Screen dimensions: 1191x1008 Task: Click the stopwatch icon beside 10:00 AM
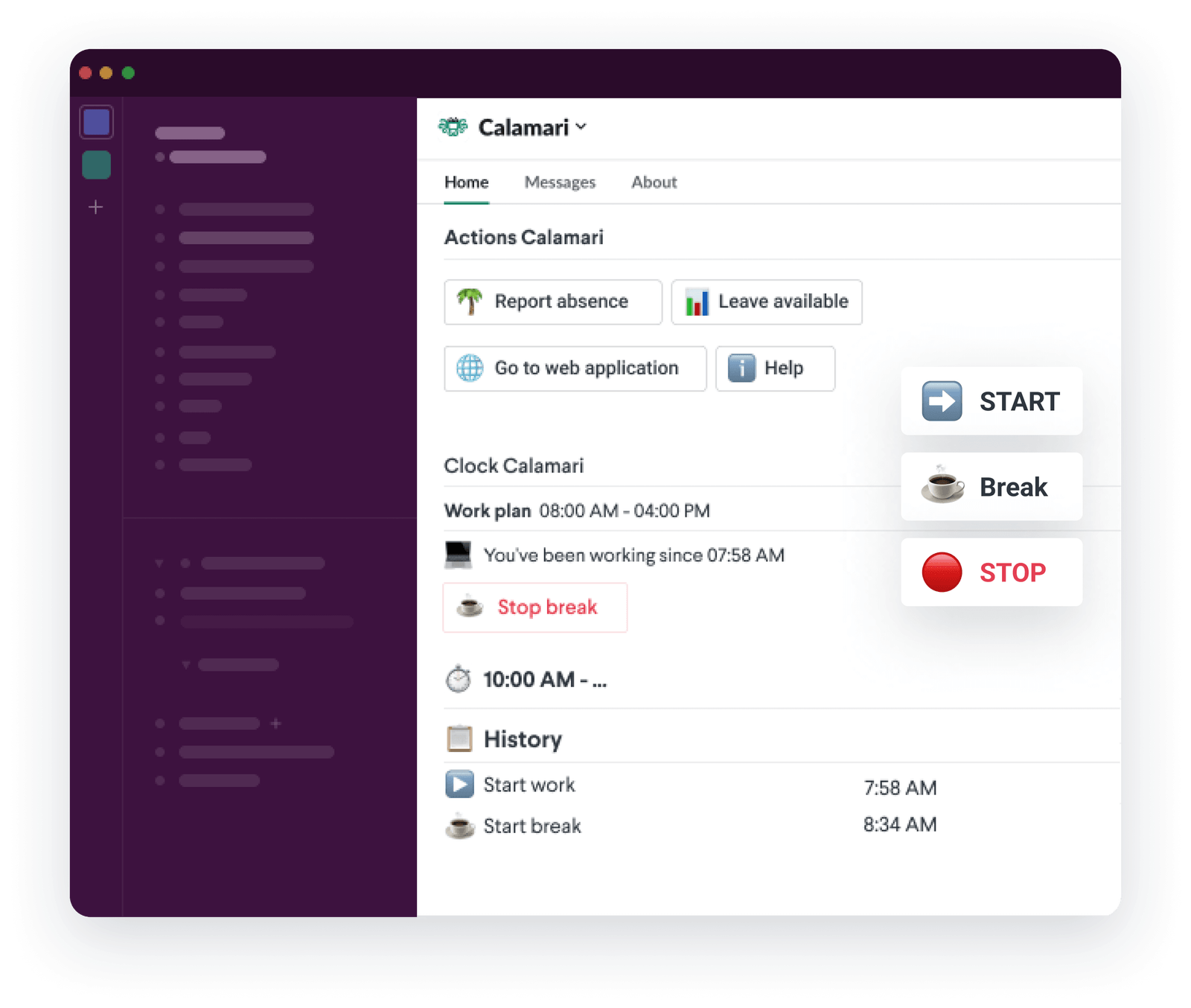[x=459, y=679]
